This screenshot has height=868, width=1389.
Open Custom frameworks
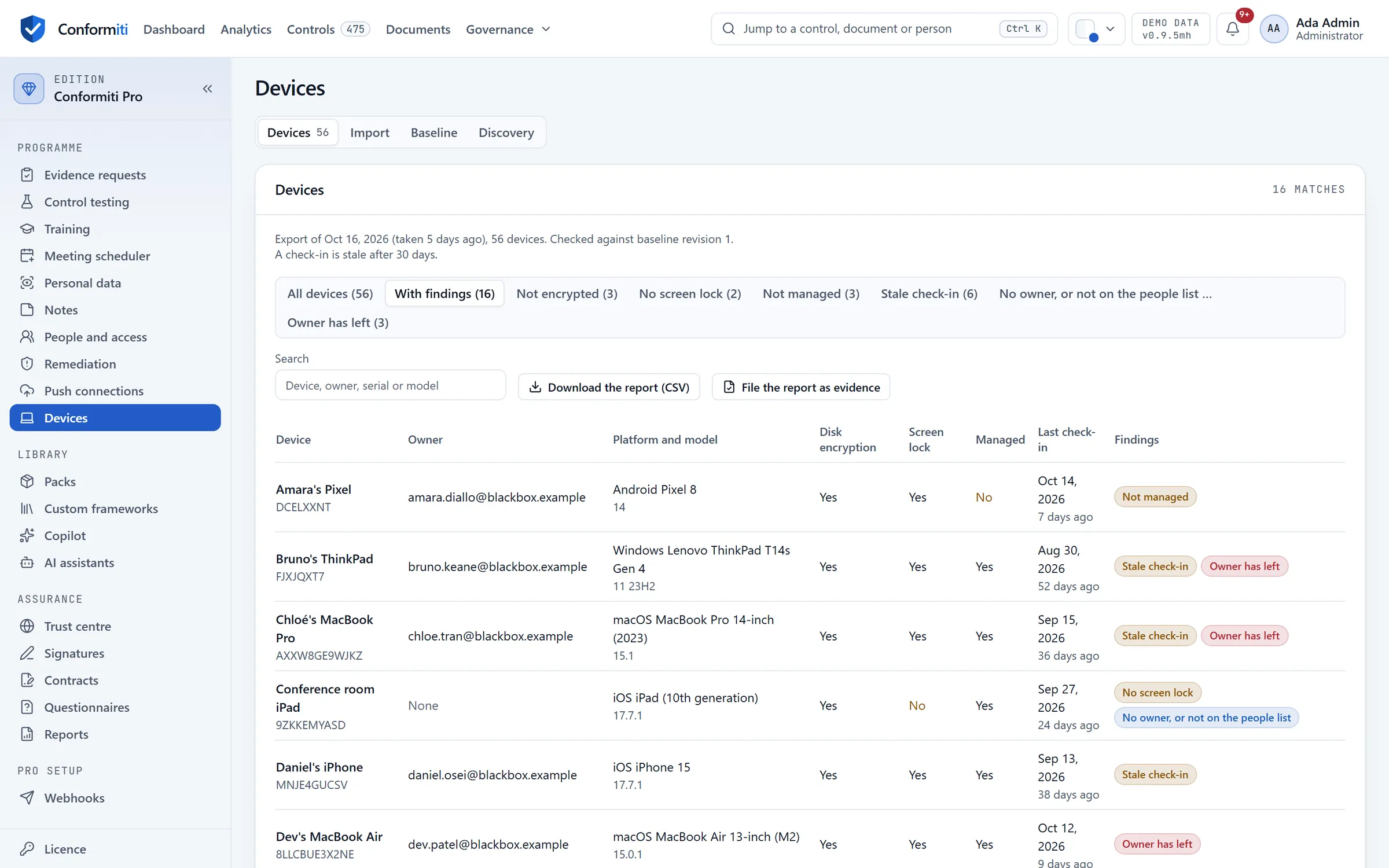115,509
